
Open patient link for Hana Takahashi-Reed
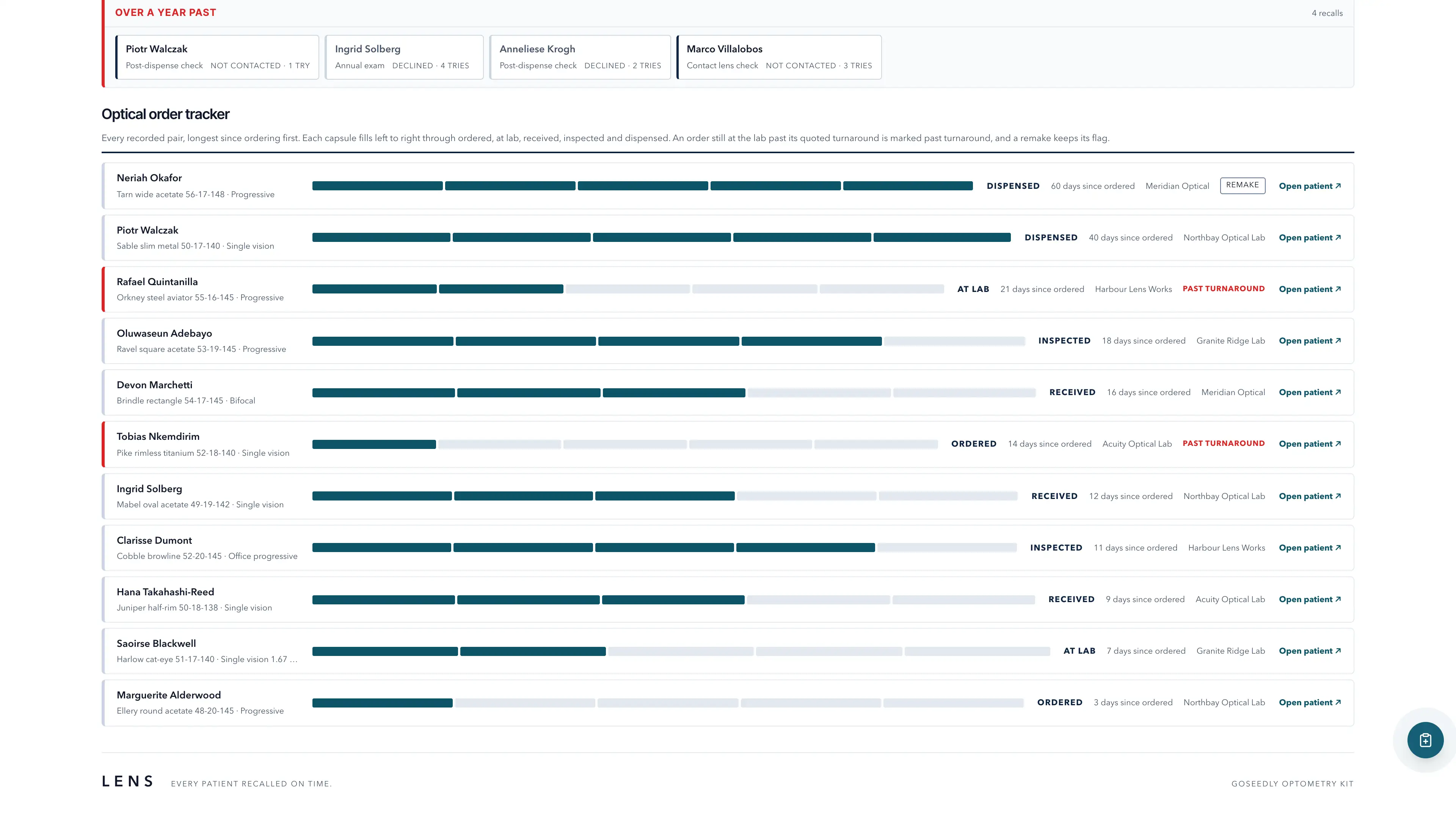1310,599
